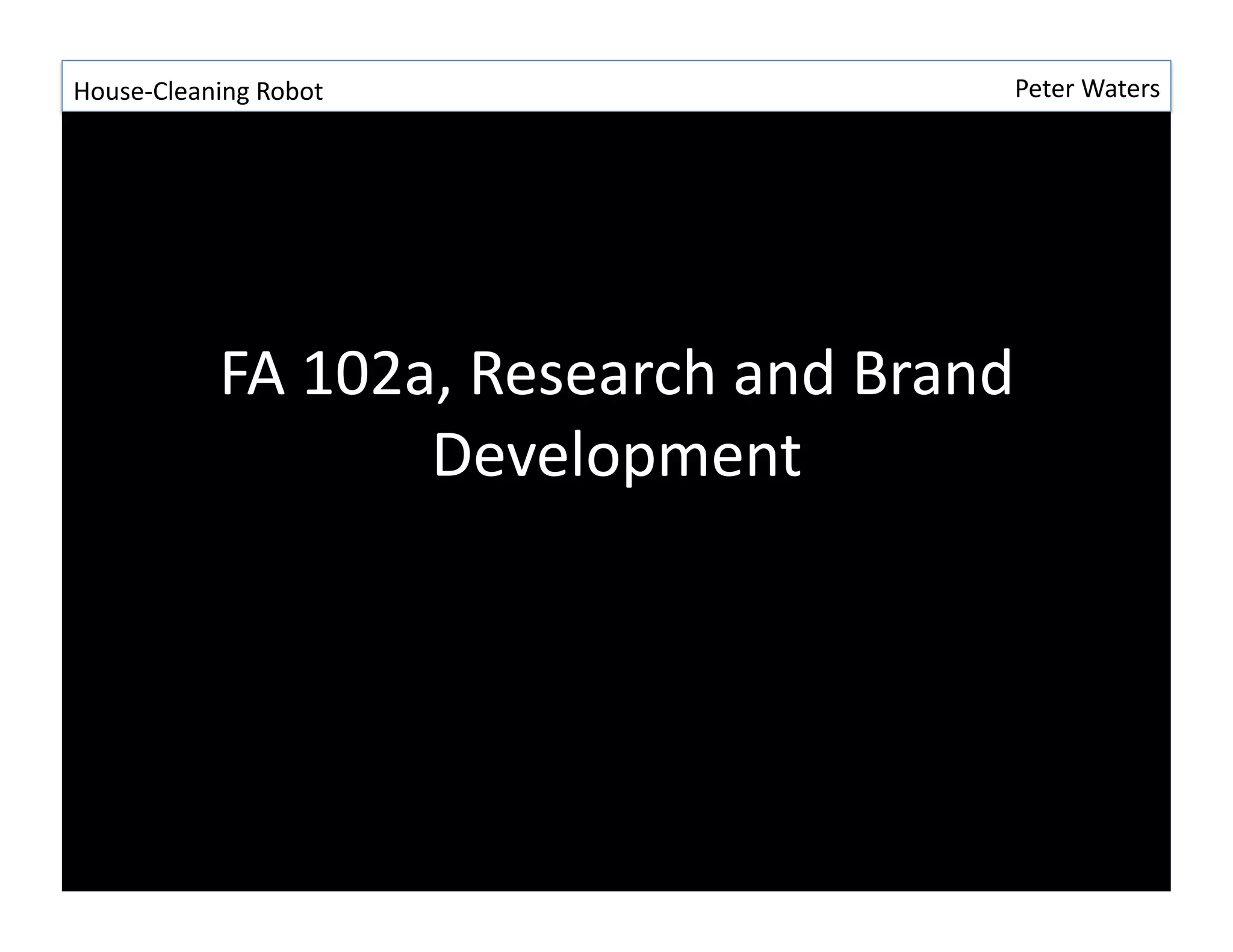Click the black area below Development
The height and width of the screenshot is (952, 1233).
click(616, 662)
